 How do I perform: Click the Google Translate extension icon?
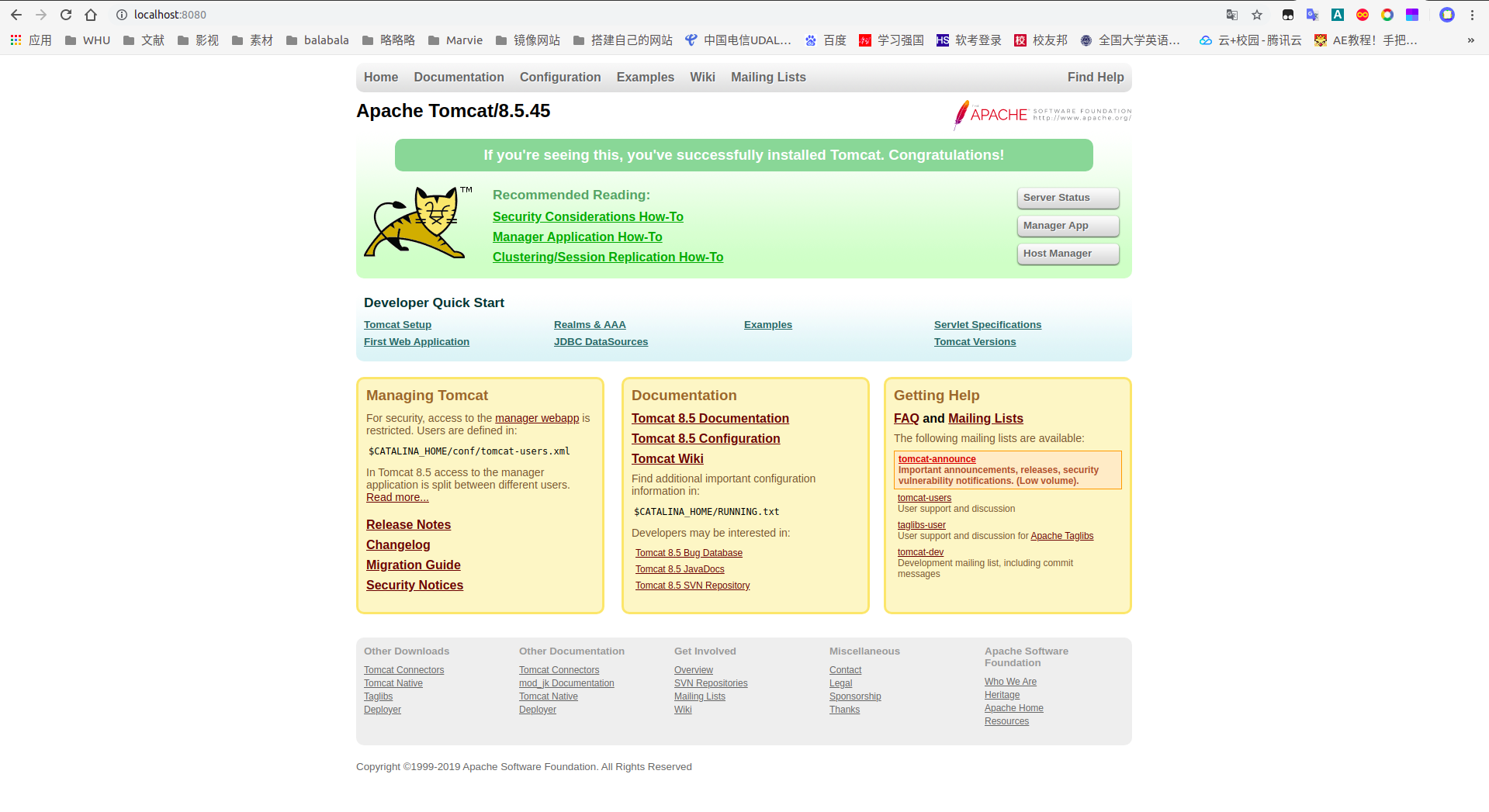[x=1313, y=15]
